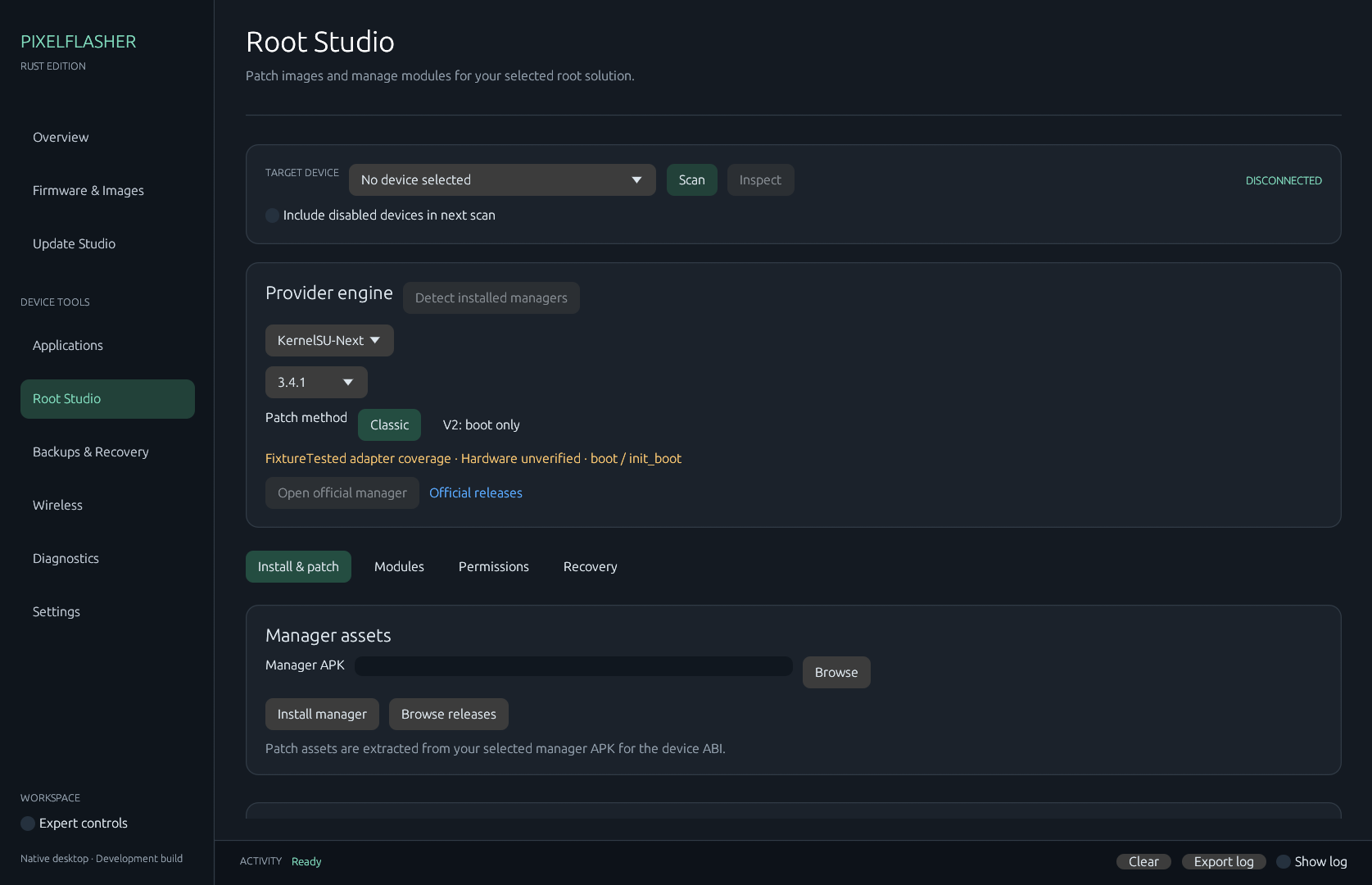This screenshot has height=885, width=1372.
Task: Open the Applications device tool
Action: (x=107, y=346)
